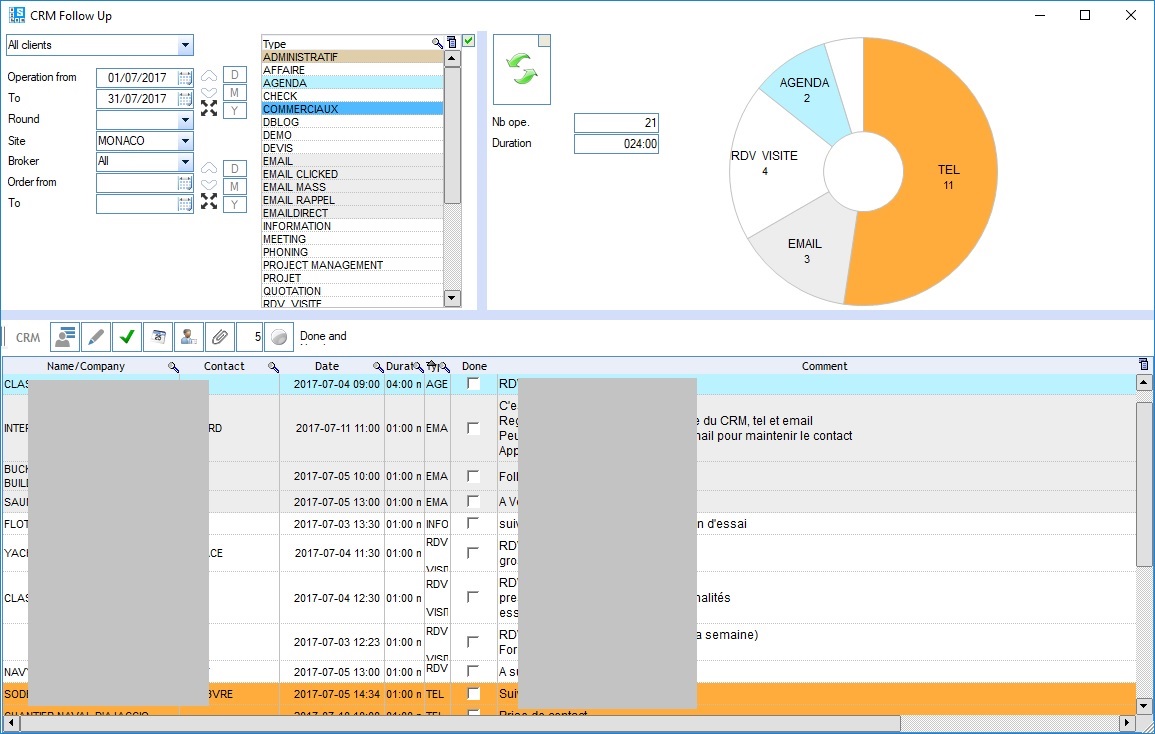Click the calendar icon in CRM toolbar
The image size is (1155, 734).
tap(157, 337)
